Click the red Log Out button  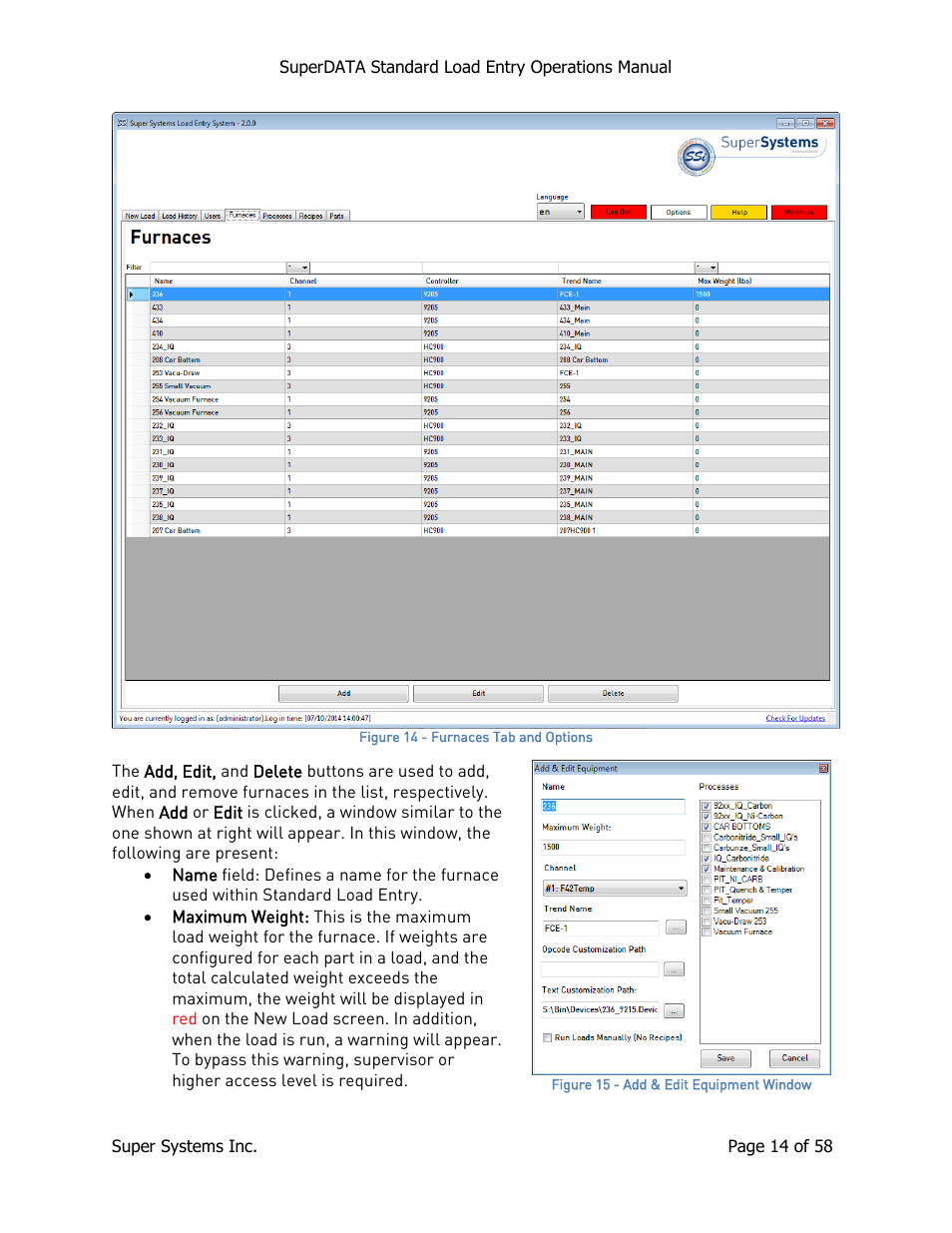click(619, 212)
